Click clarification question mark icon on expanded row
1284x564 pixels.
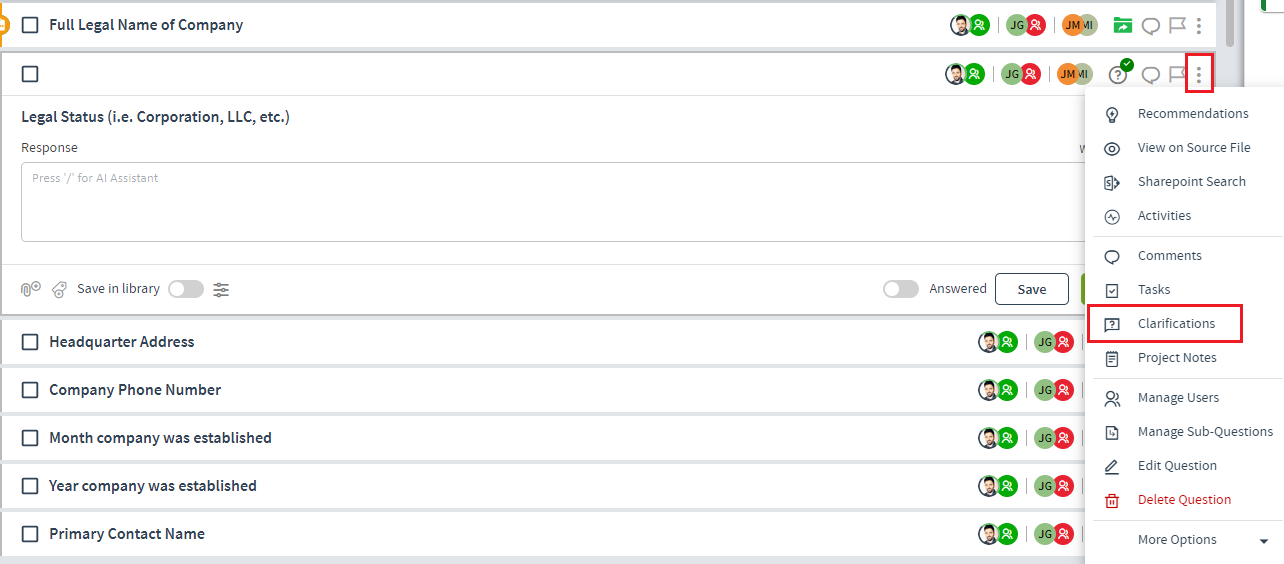(1119, 73)
